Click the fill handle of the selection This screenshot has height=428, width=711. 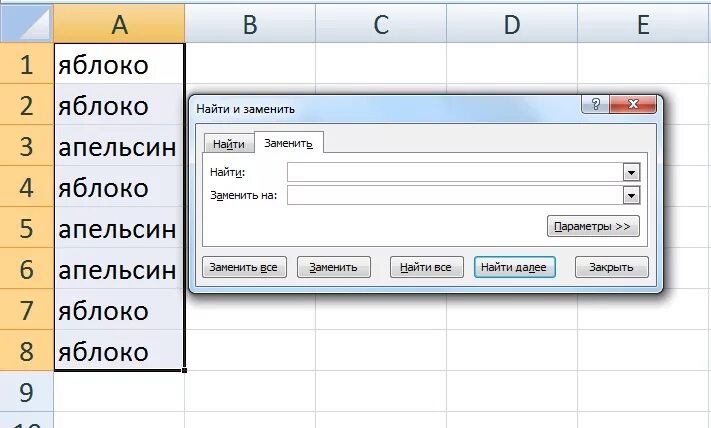click(x=184, y=370)
